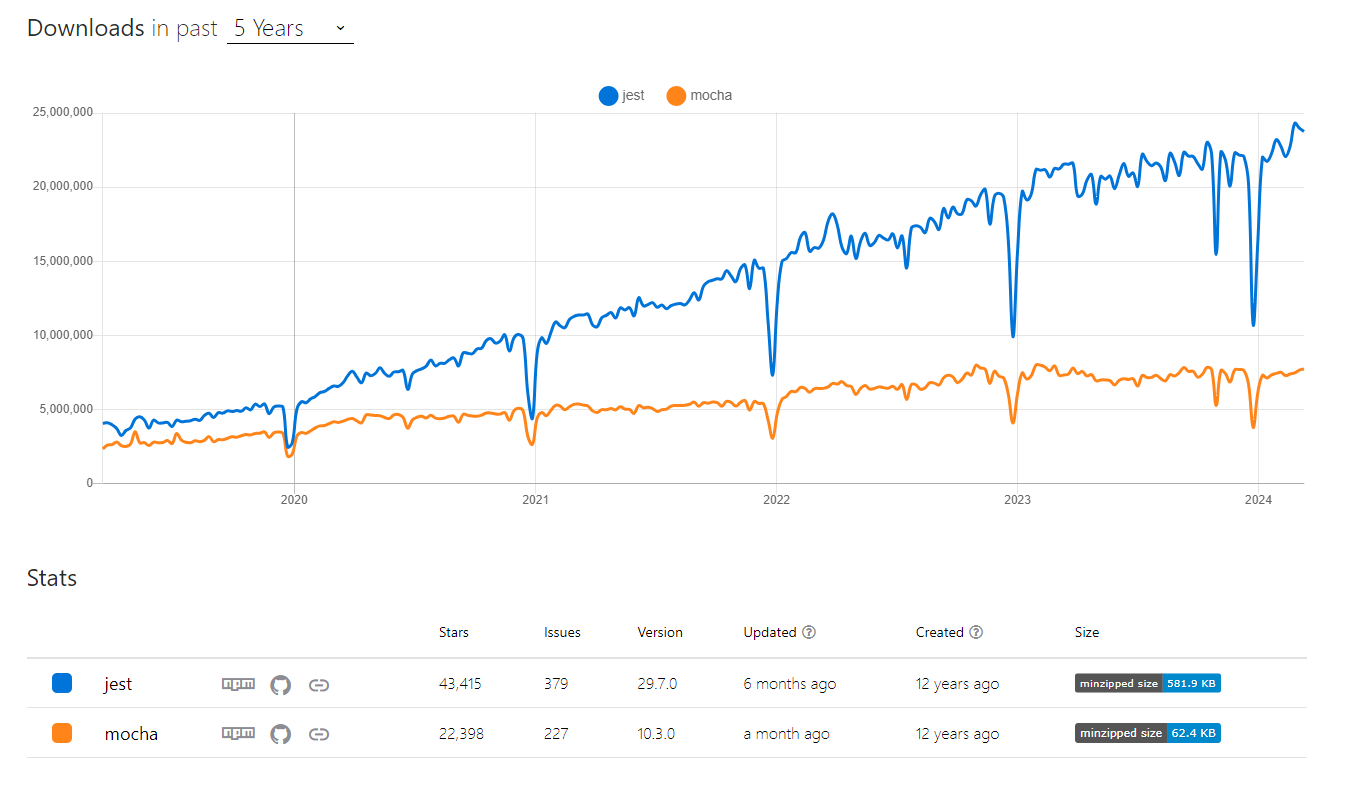
Task: Click the 10,000,000 y-axis label
Action: pyautogui.click(x=62, y=335)
